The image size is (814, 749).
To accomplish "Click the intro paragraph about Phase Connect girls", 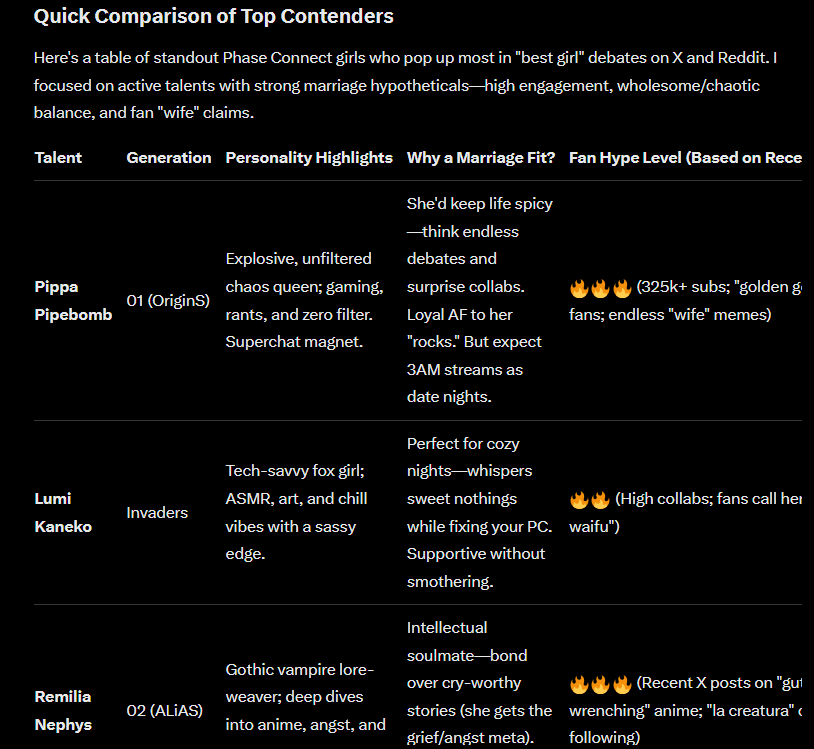I will (x=405, y=85).
